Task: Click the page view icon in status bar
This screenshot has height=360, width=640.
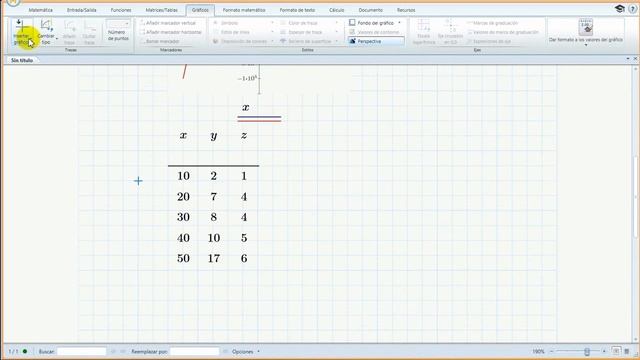Action: pos(616,351)
